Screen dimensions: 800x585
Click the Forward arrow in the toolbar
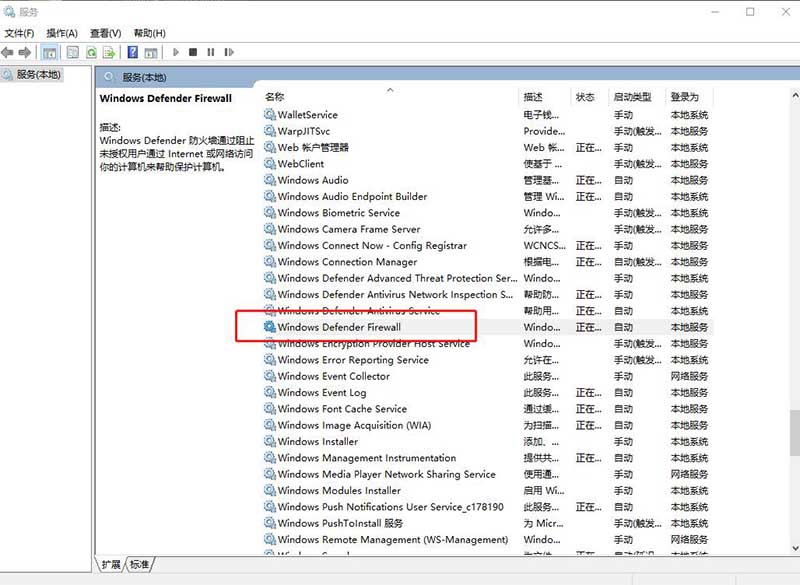tap(24, 52)
